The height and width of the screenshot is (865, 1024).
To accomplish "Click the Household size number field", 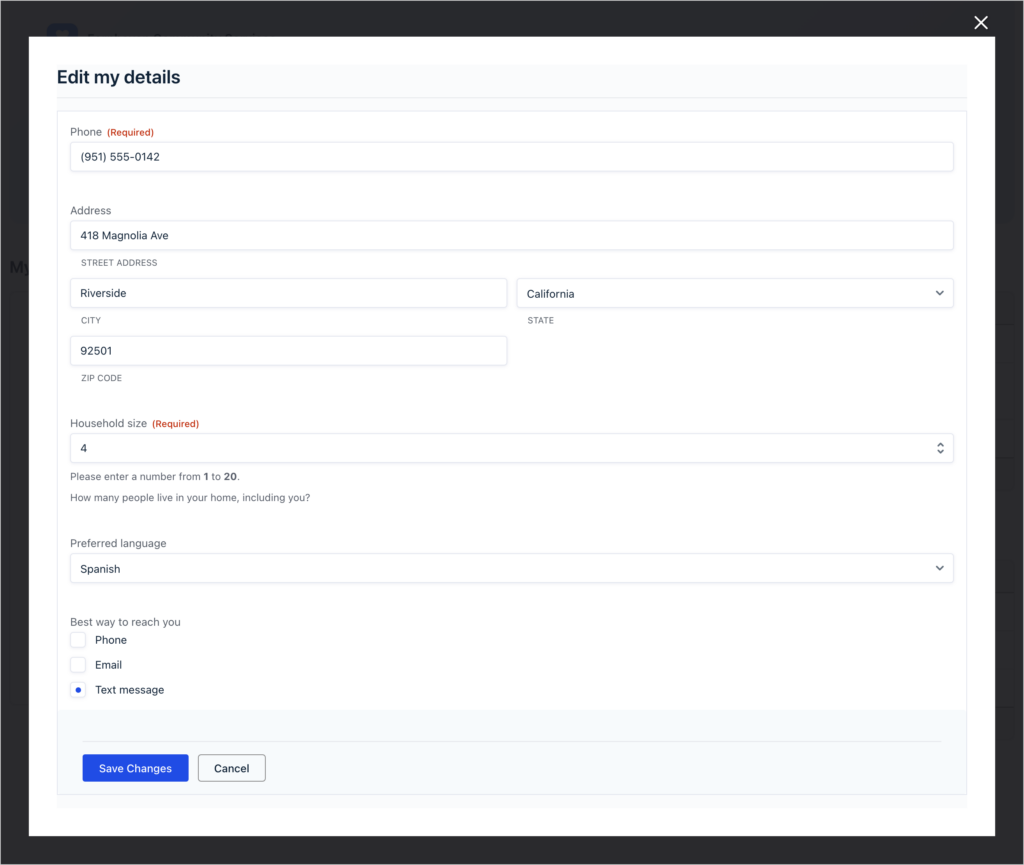I will (x=511, y=448).
